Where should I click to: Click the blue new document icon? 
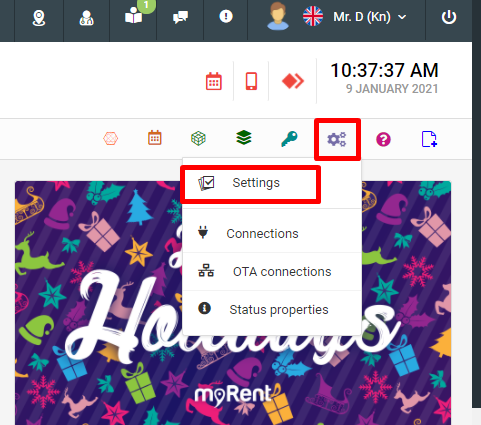coord(429,139)
